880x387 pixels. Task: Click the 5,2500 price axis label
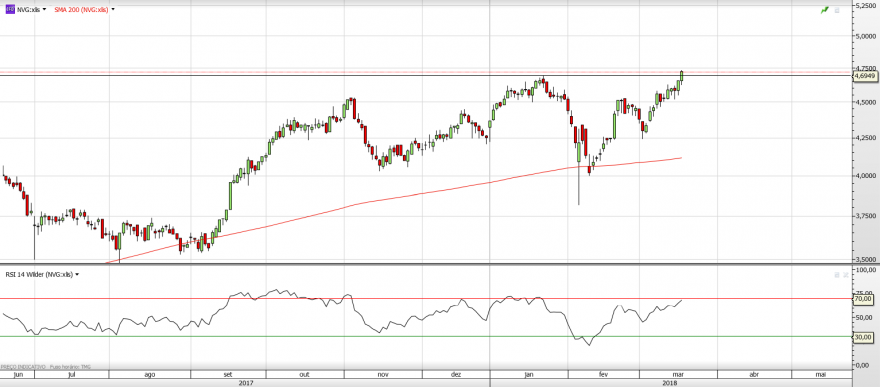(x=865, y=5)
